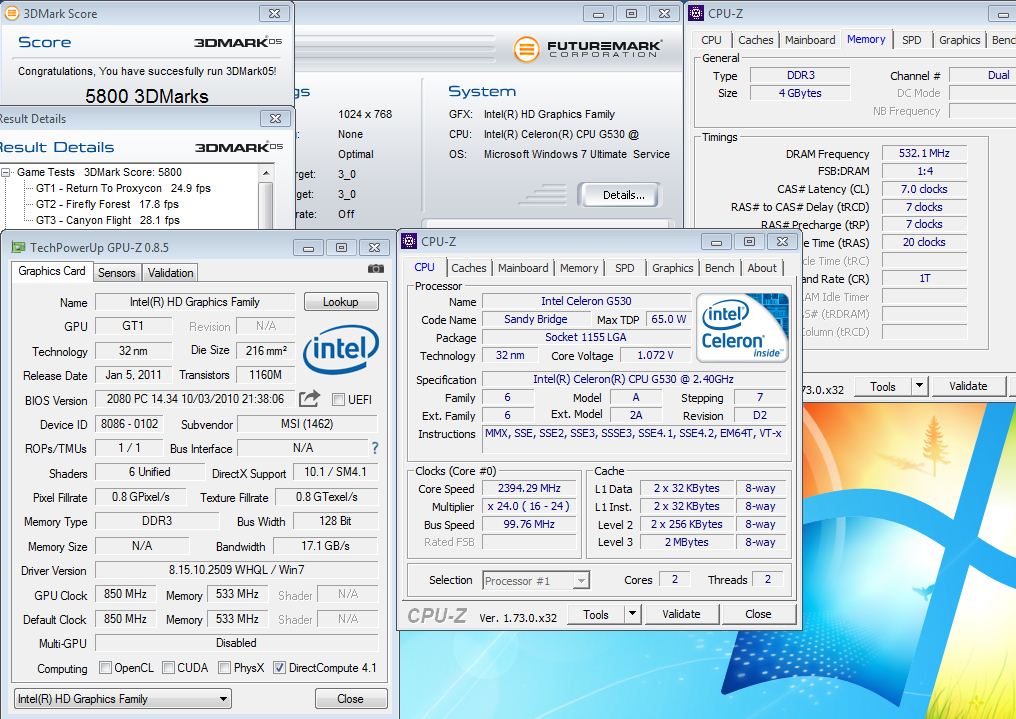Click the 5800 3DMarks score text

(x=147, y=97)
